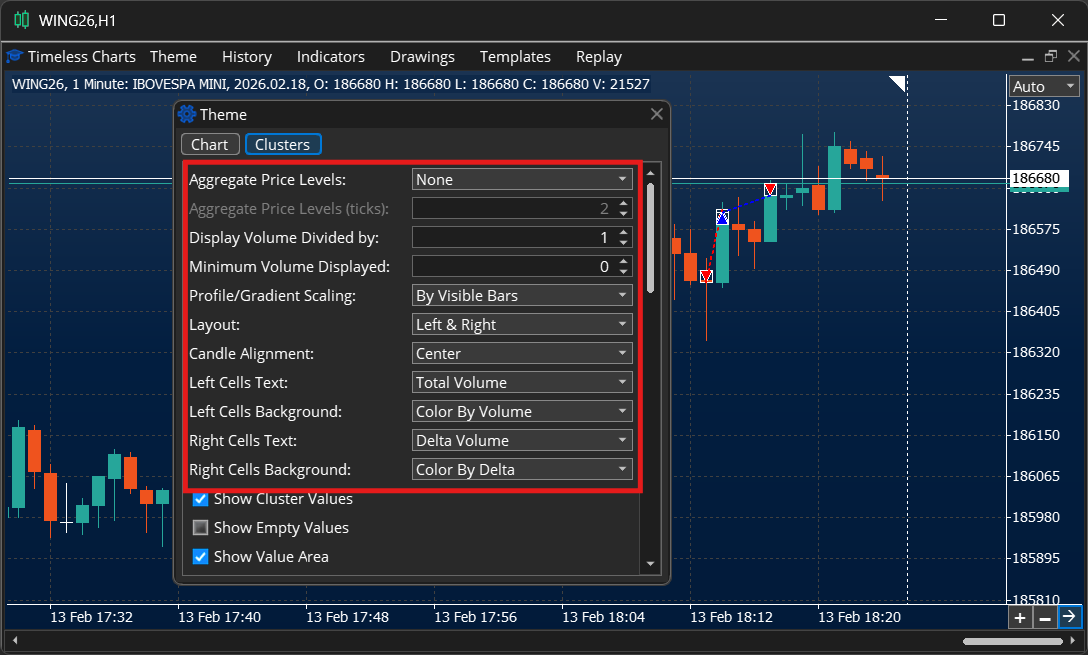Open Right Cells Text dropdown

[522, 440]
